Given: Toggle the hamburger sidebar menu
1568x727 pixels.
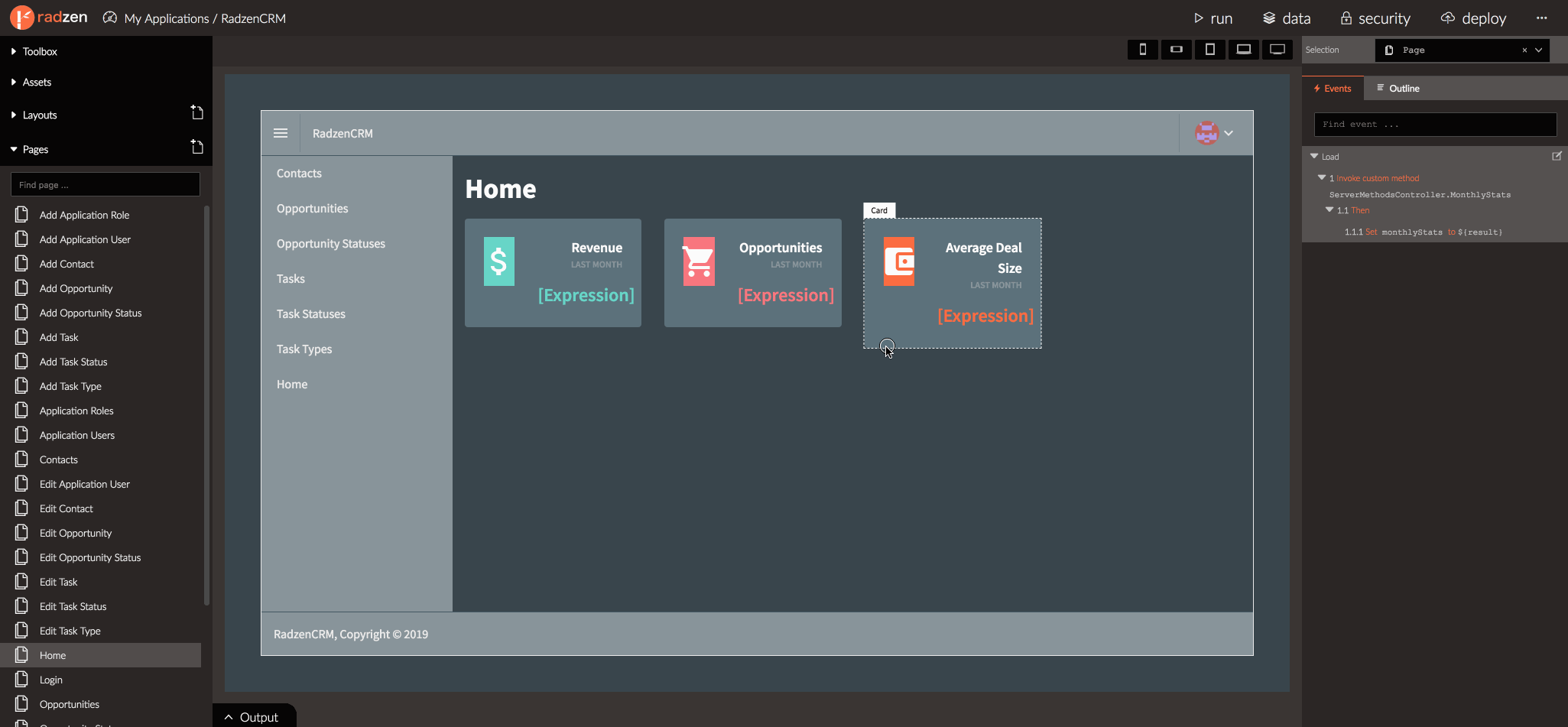Looking at the screenshot, I should point(281,133).
